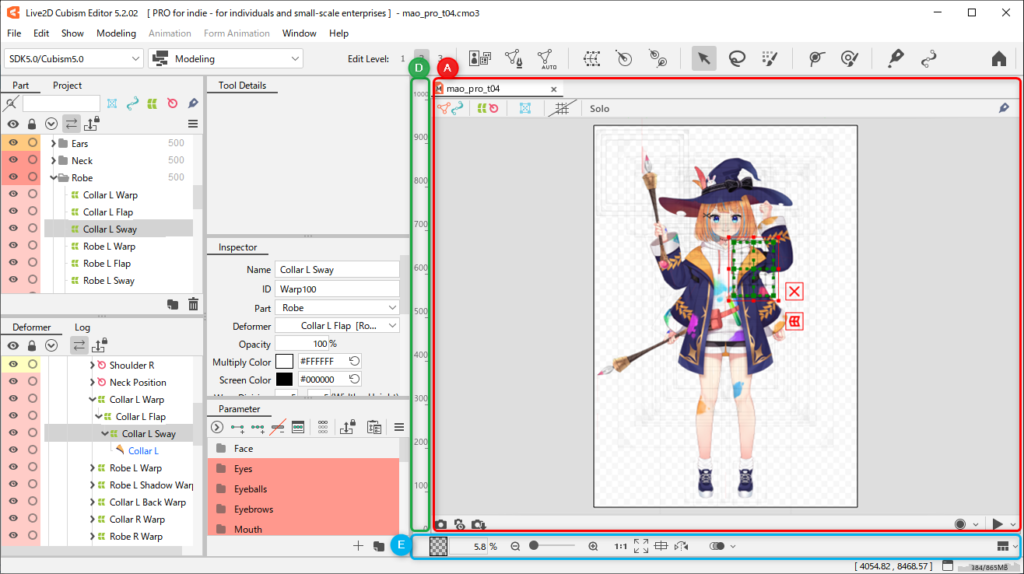
Task: Toggle visibility of Neck Position deformer
Action: point(13,381)
